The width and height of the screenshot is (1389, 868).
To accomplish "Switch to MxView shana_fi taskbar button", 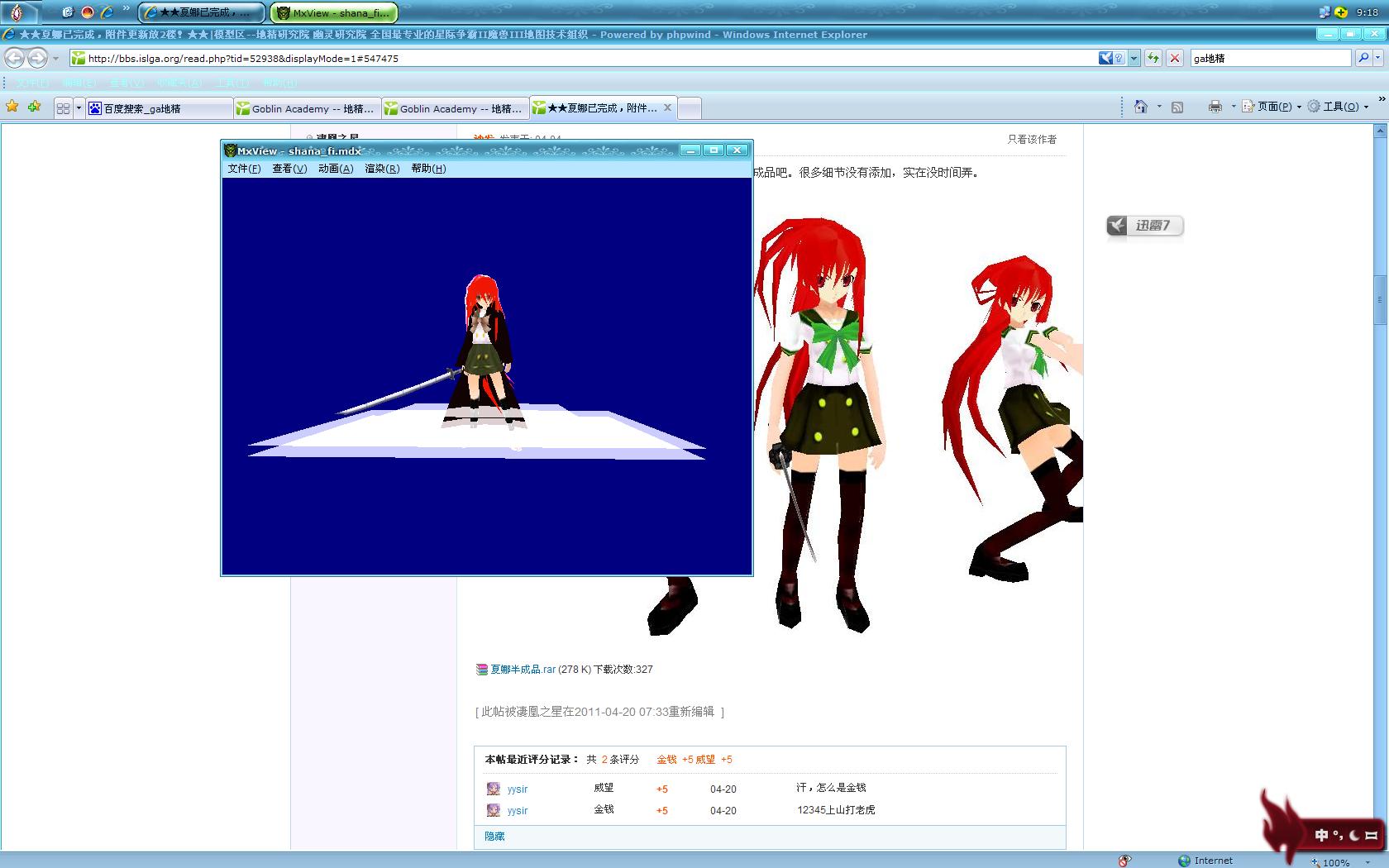I will [x=334, y=12].
